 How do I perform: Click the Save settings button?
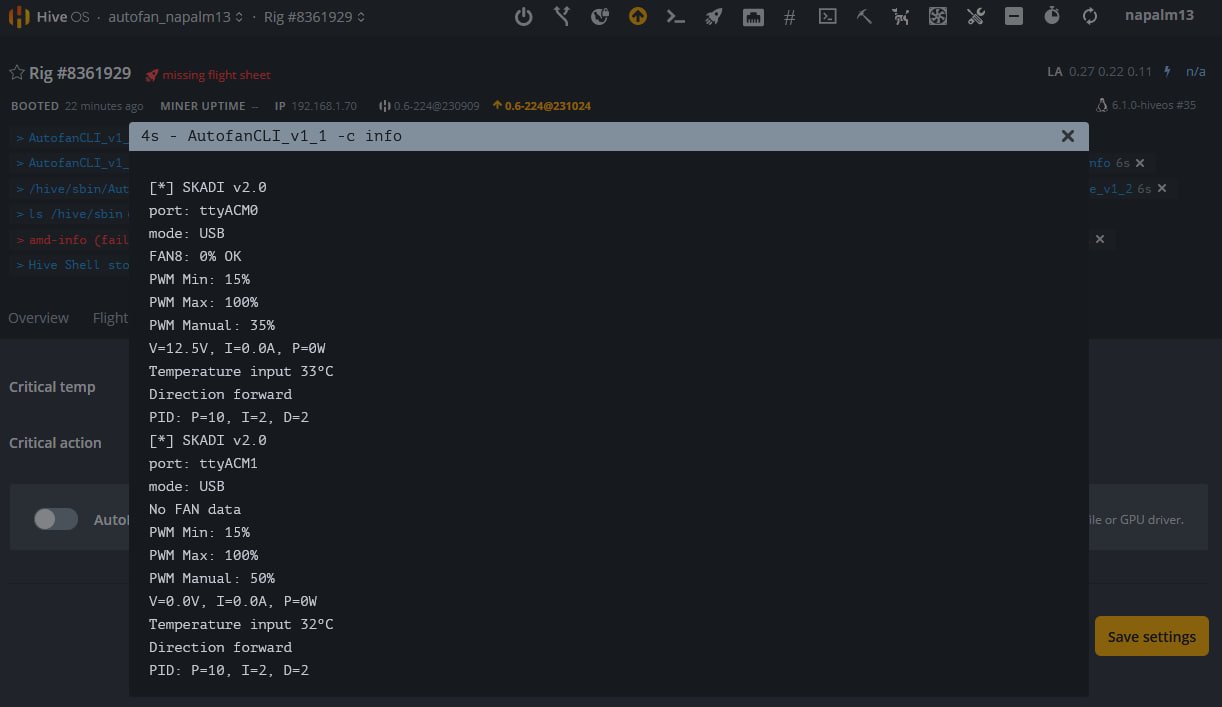[1152, 636]
